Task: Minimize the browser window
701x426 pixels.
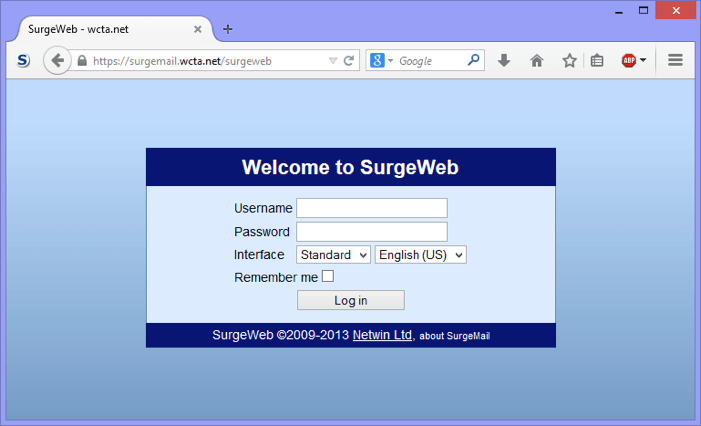Action: tap(619, 12)
